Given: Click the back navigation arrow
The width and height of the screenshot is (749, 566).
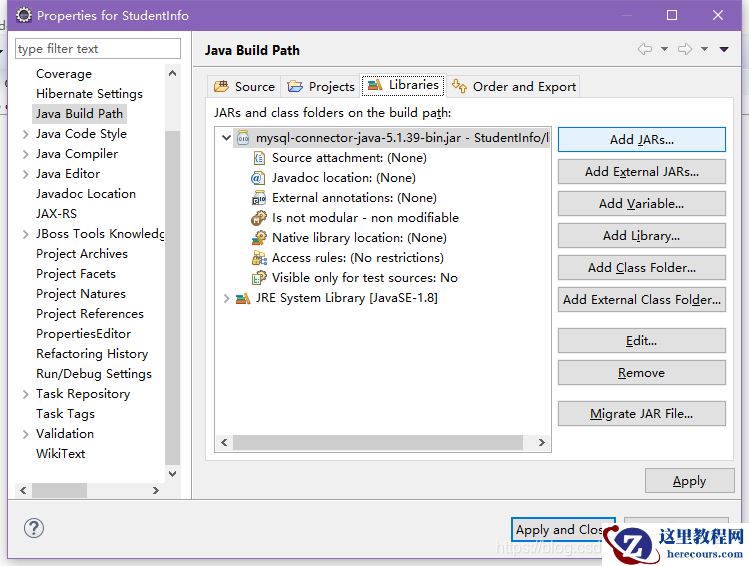Looking at the screenshot, I should click(645, 49).
